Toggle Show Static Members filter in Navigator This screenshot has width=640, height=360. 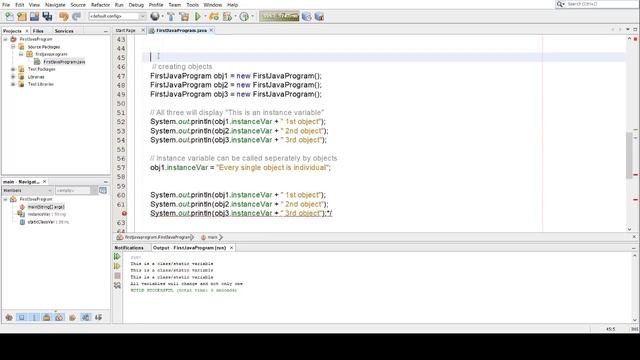coord(34,317)
